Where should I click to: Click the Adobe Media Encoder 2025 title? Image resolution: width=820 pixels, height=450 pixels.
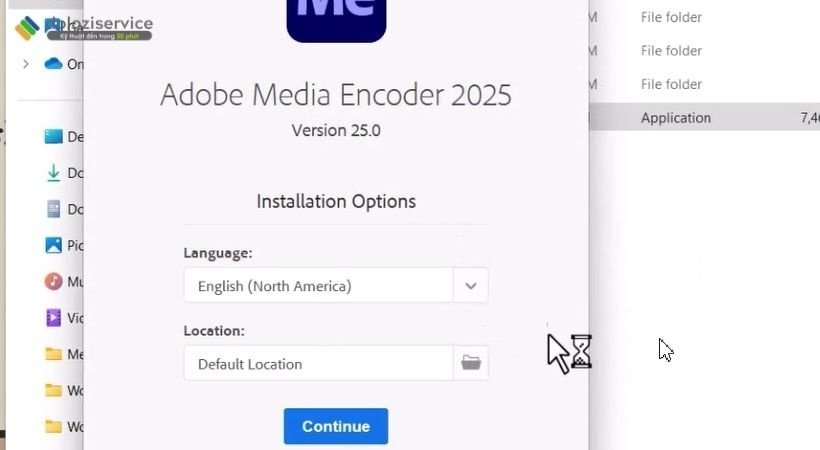tap(336, 95)
